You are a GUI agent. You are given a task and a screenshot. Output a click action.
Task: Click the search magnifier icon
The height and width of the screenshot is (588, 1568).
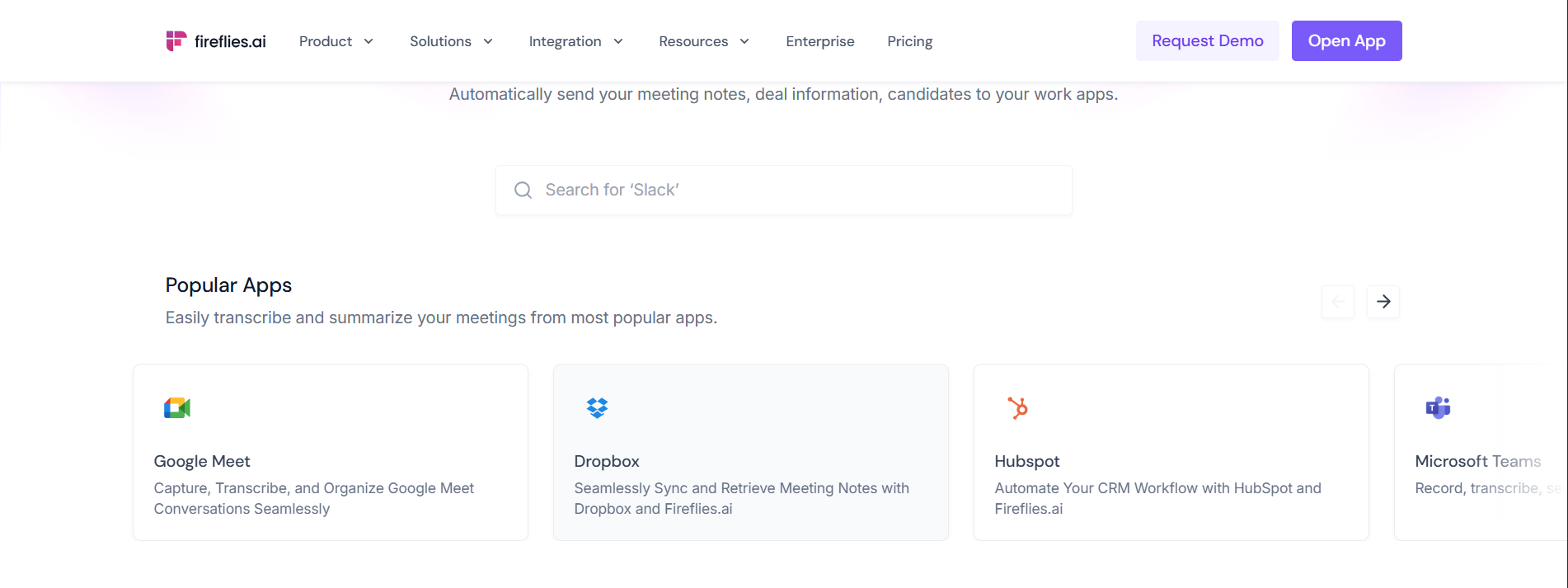pos(523,191)
